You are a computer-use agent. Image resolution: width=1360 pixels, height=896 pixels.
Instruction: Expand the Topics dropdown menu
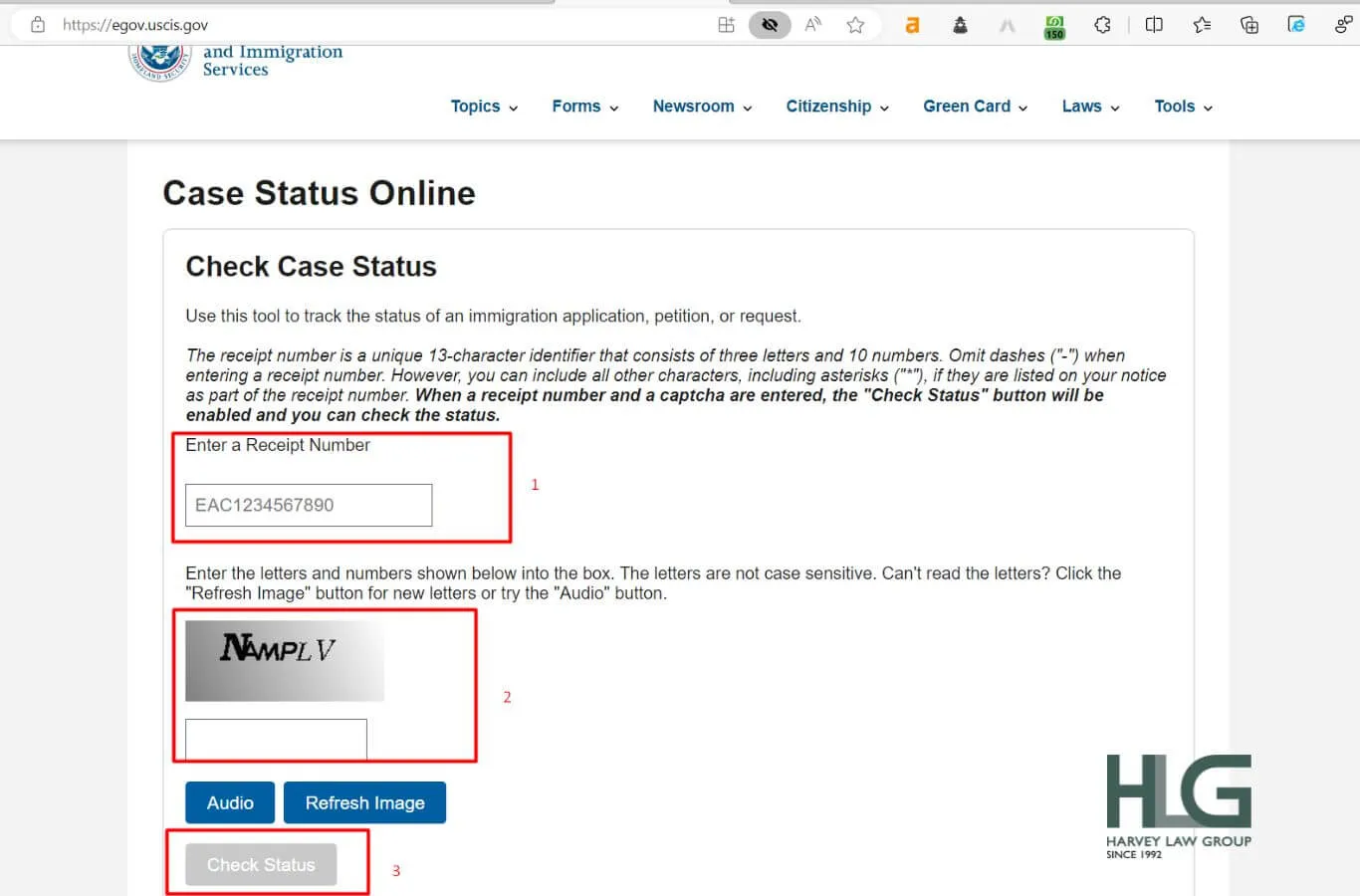(484, 107)
